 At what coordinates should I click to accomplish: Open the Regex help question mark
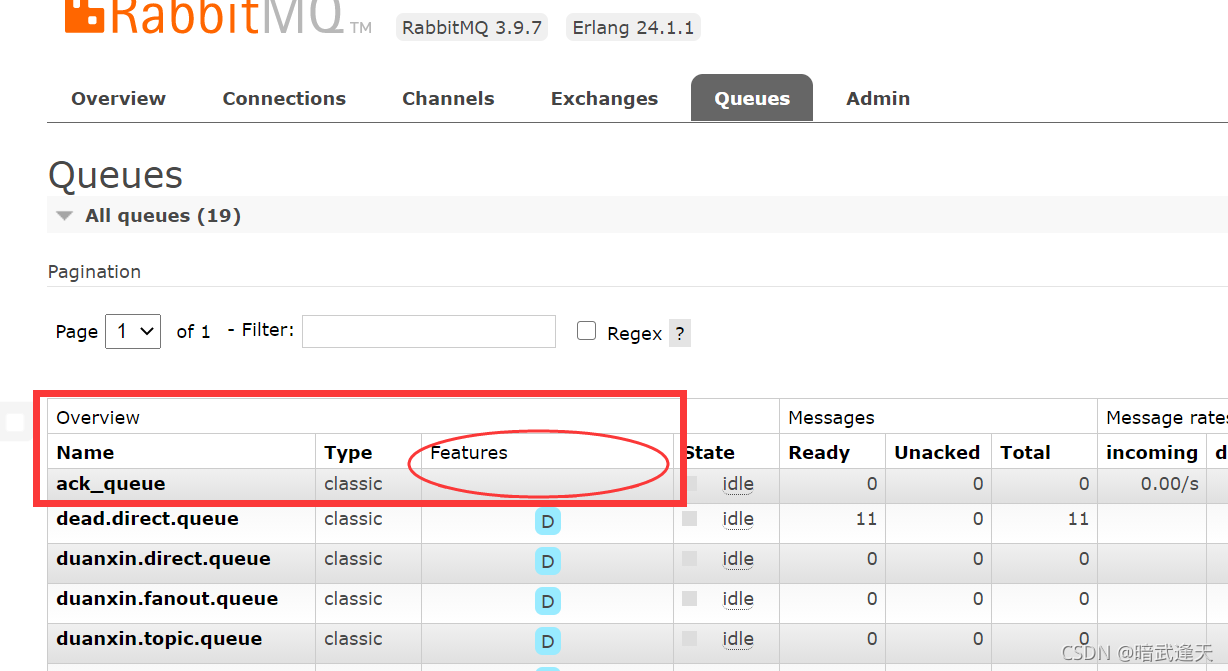coord(680,334)
